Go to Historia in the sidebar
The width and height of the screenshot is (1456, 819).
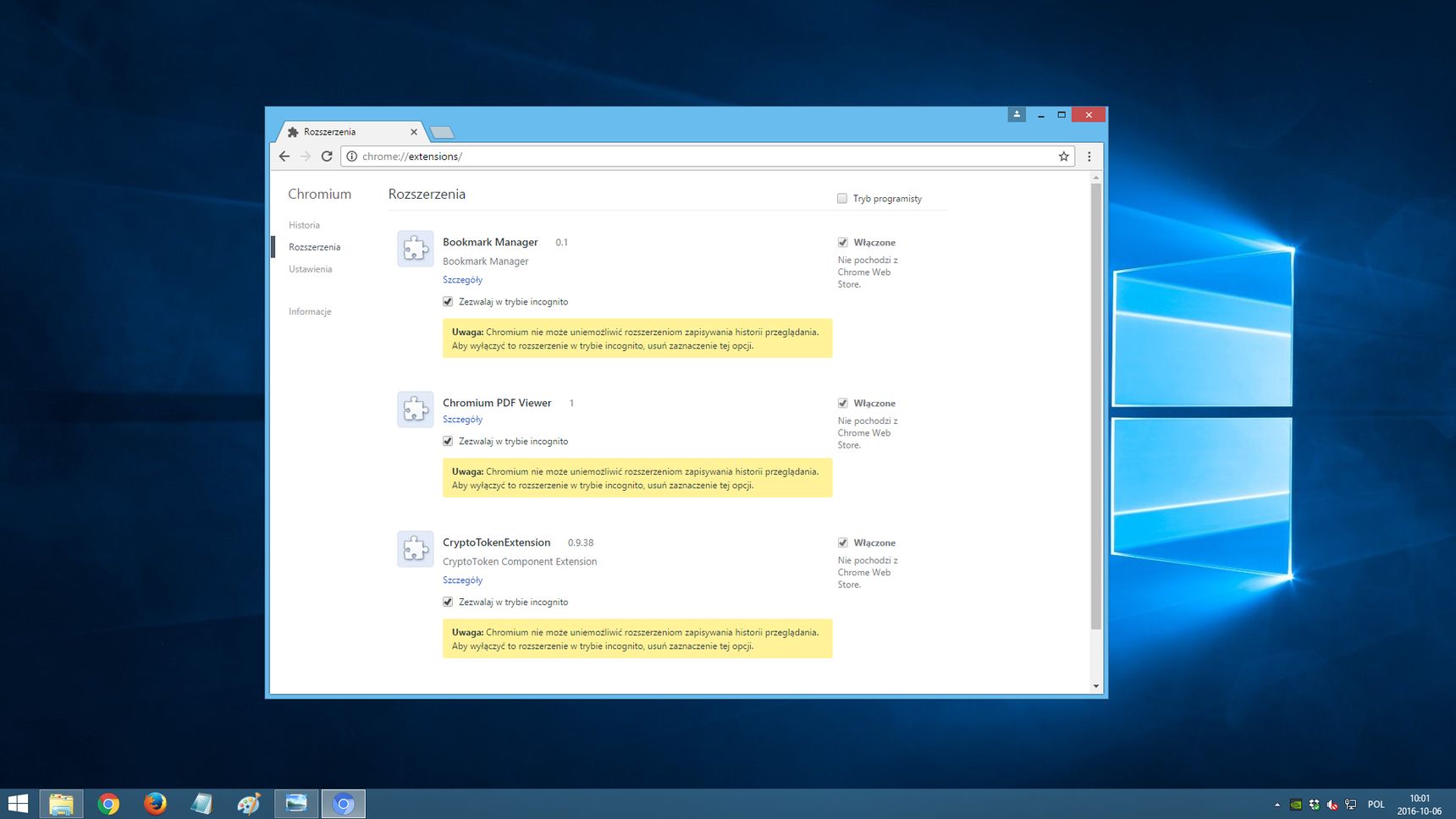click(304, 225)
